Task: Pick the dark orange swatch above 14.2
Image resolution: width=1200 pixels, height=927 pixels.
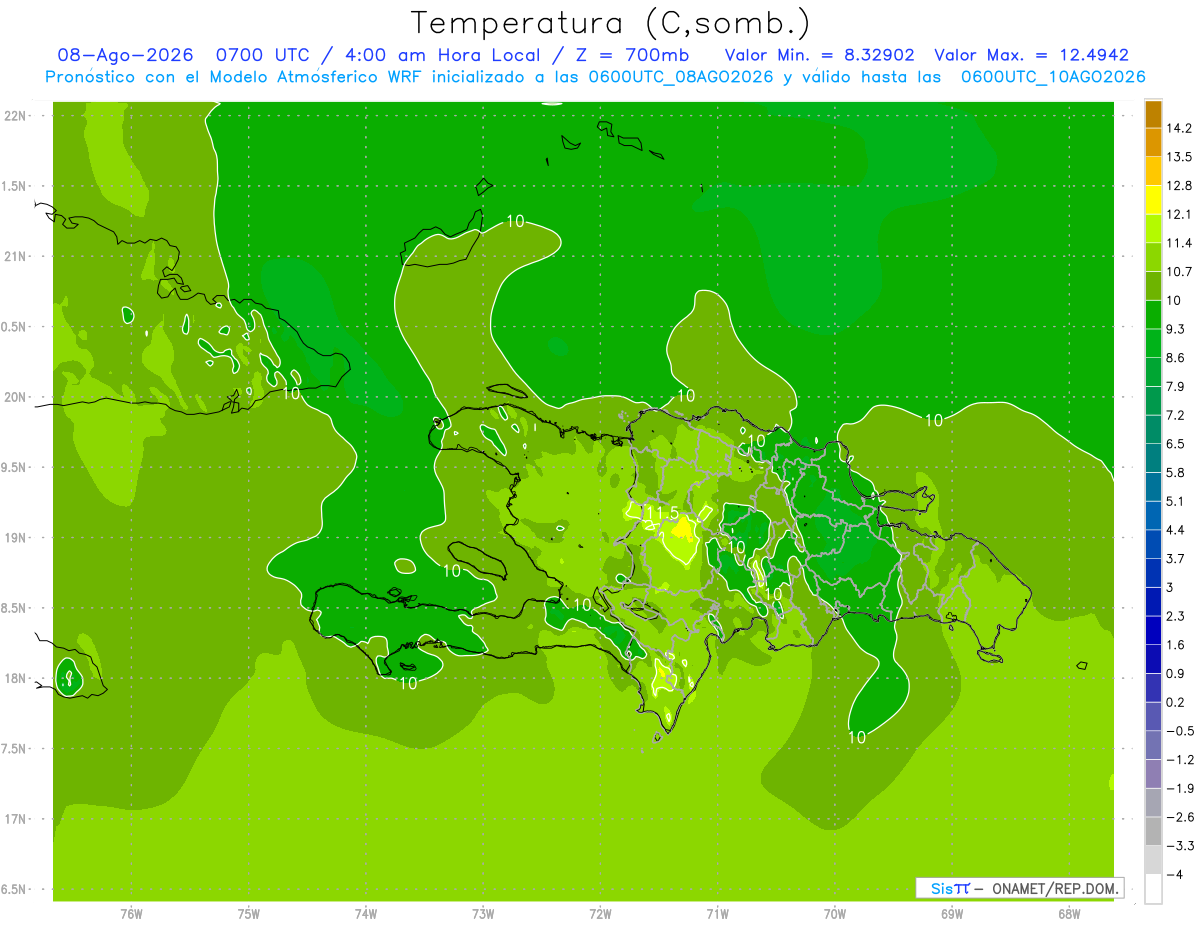Action: click(x=1153, y=114)
